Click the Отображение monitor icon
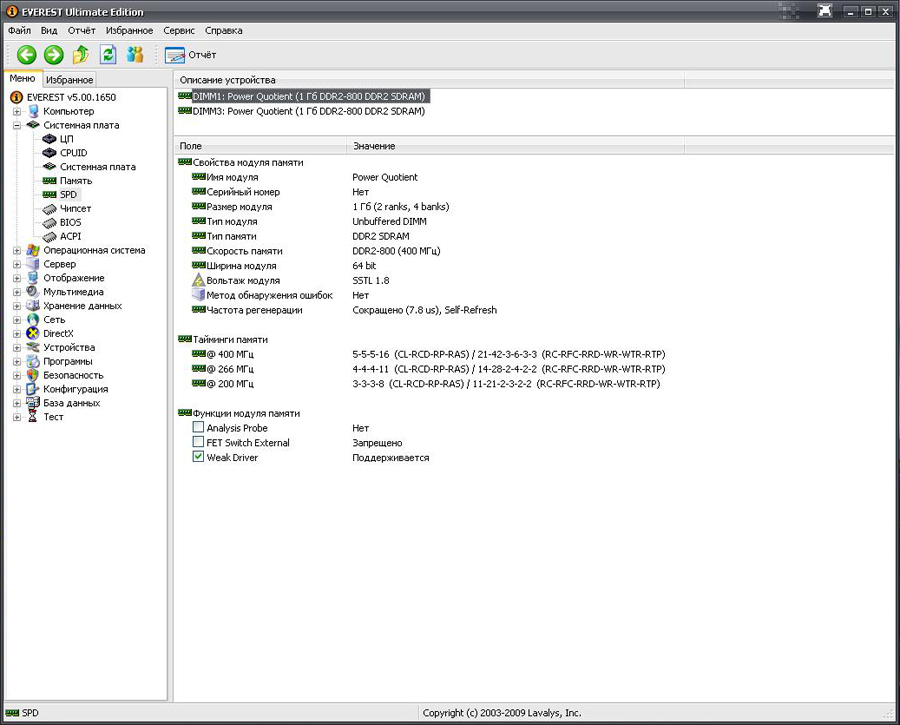 point(33,278)
